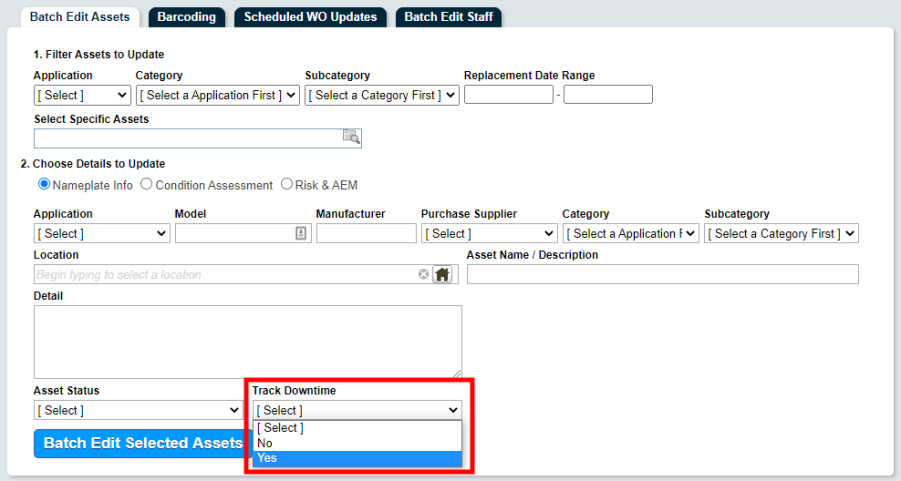Click into the Detail text area
The width and height of the screenshot is (901, 481).
tap(248, 341)
